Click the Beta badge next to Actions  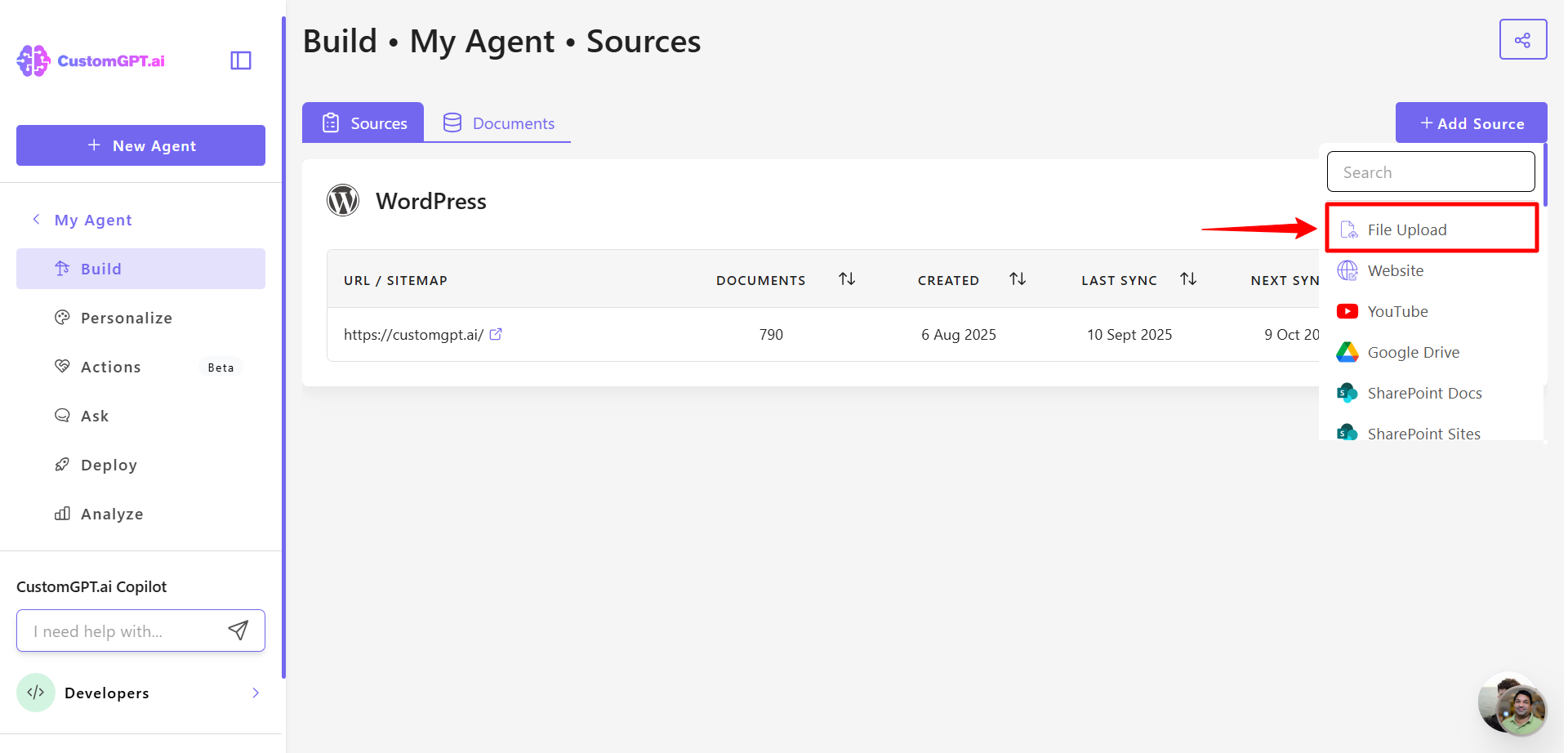coord(220,368)
